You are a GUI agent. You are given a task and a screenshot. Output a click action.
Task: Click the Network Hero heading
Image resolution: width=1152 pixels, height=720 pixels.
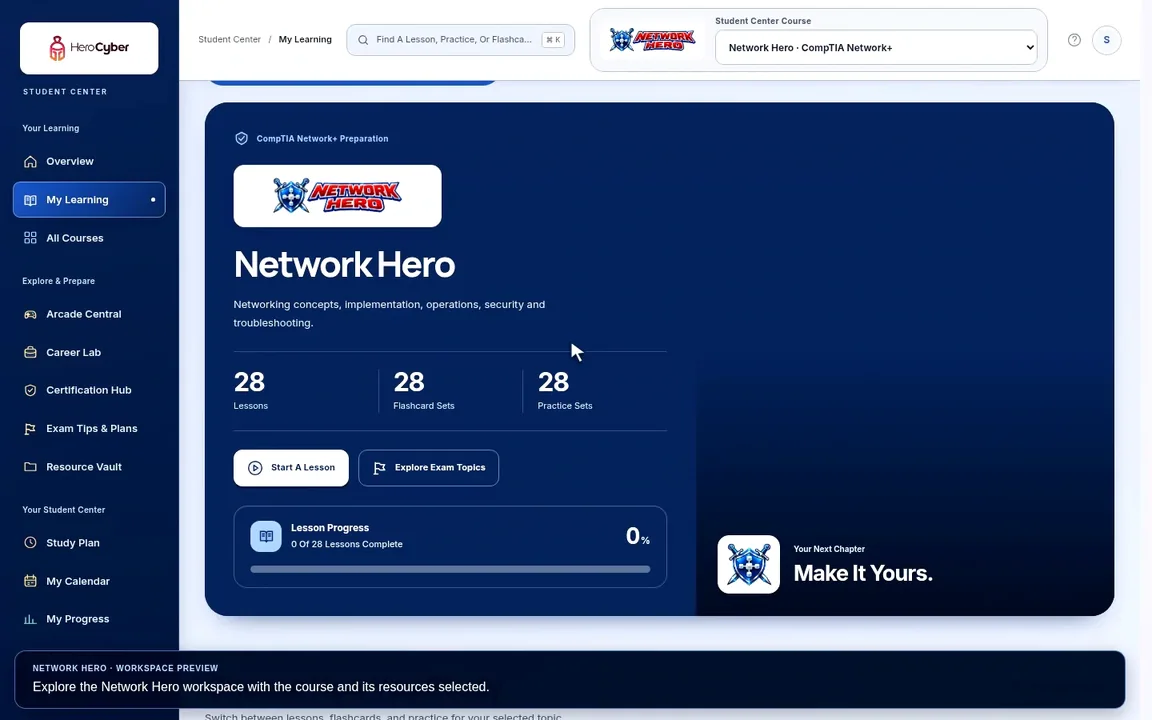click(345, 264)
